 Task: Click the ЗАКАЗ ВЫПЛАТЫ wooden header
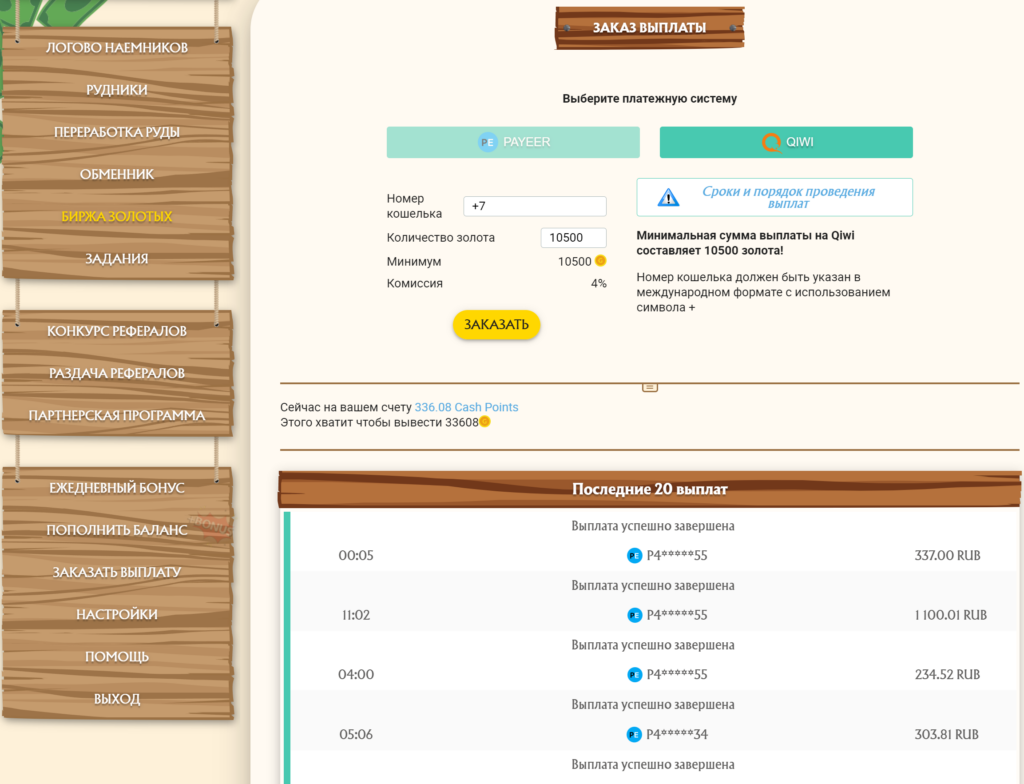click(649, 28)
